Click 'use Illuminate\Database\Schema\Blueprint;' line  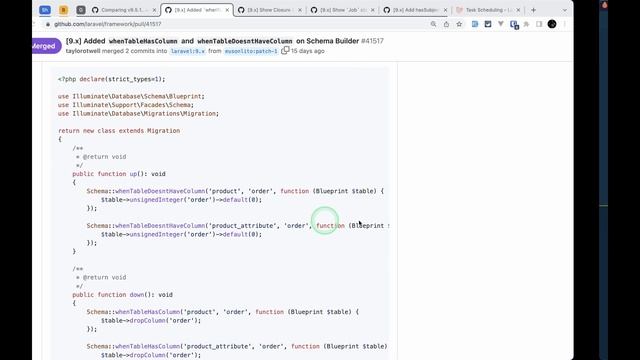(x=131, y=96)
